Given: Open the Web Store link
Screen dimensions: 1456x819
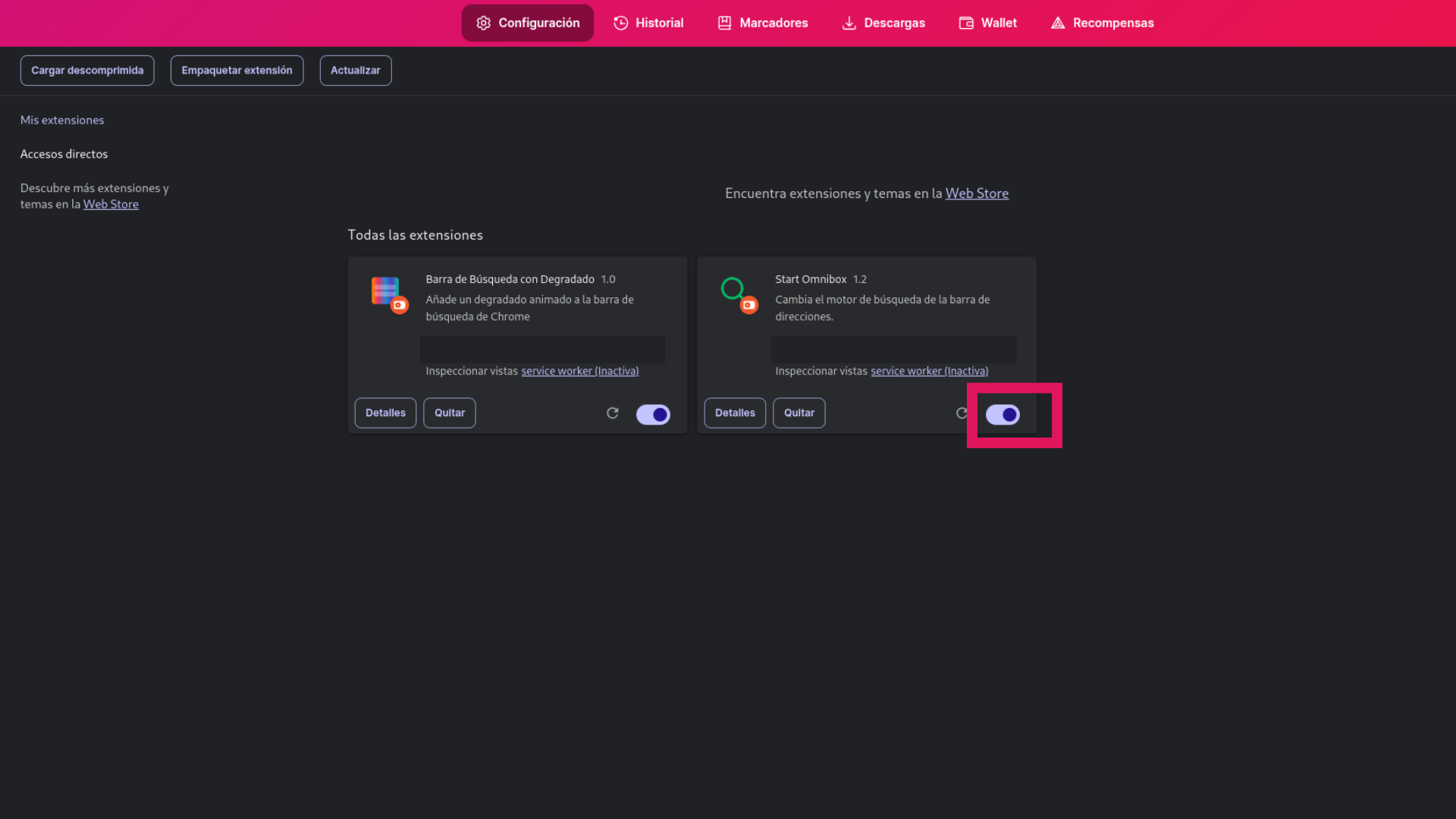Looking at the screenshot, I should point(977,193).
